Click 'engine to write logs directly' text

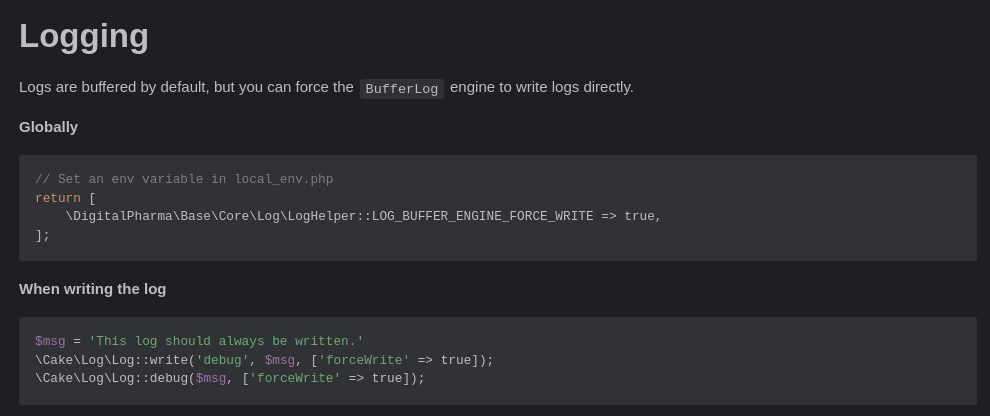click(541, 87)
